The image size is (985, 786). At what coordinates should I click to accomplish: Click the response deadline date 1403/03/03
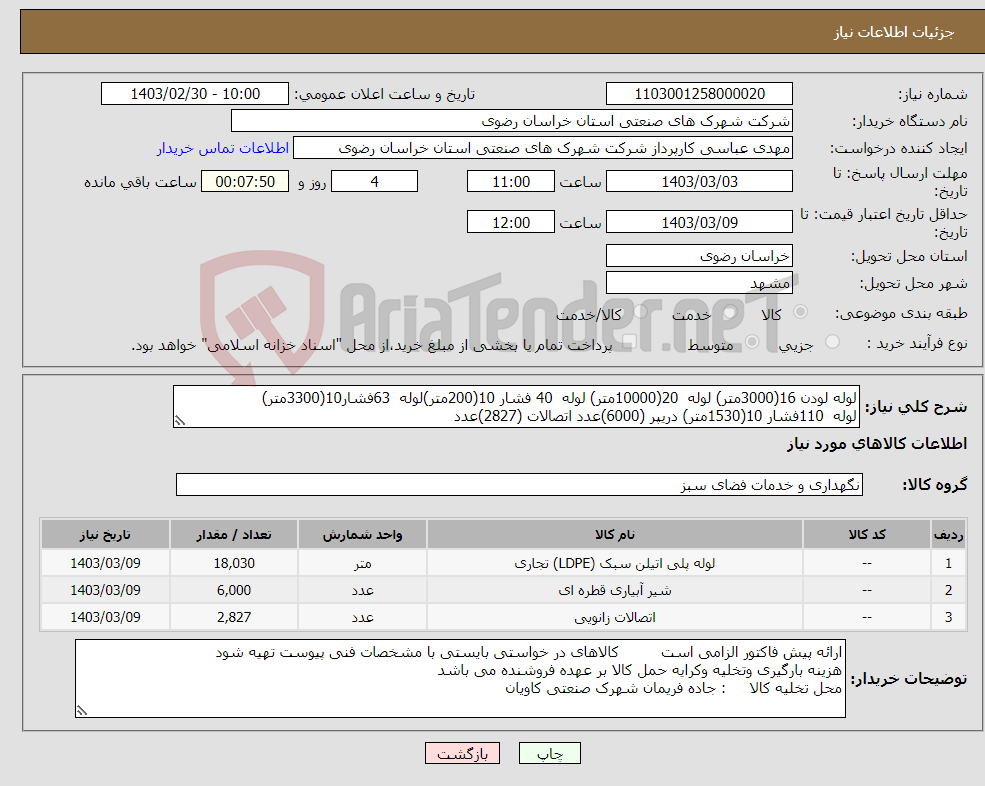pos(699,182)
